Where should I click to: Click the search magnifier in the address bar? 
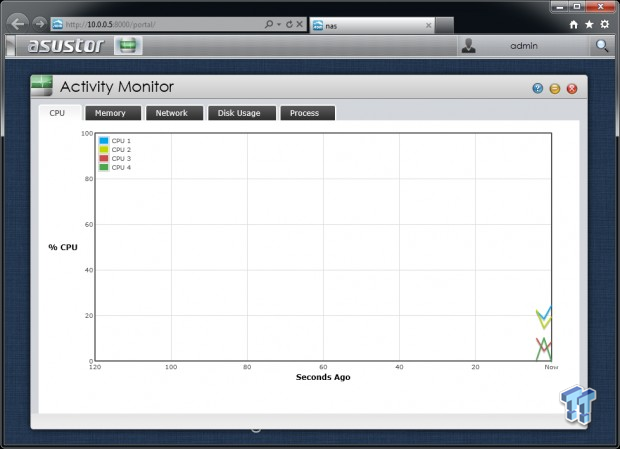pyautogui.click(x=269, y=24)
